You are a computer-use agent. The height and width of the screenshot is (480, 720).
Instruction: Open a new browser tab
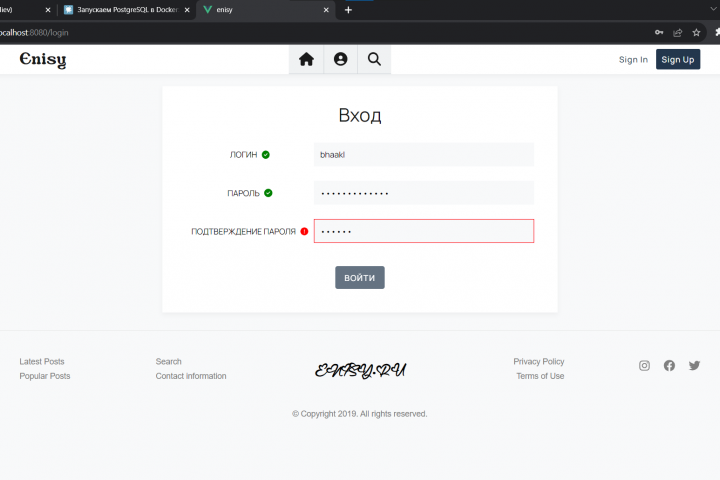(349, 10)
